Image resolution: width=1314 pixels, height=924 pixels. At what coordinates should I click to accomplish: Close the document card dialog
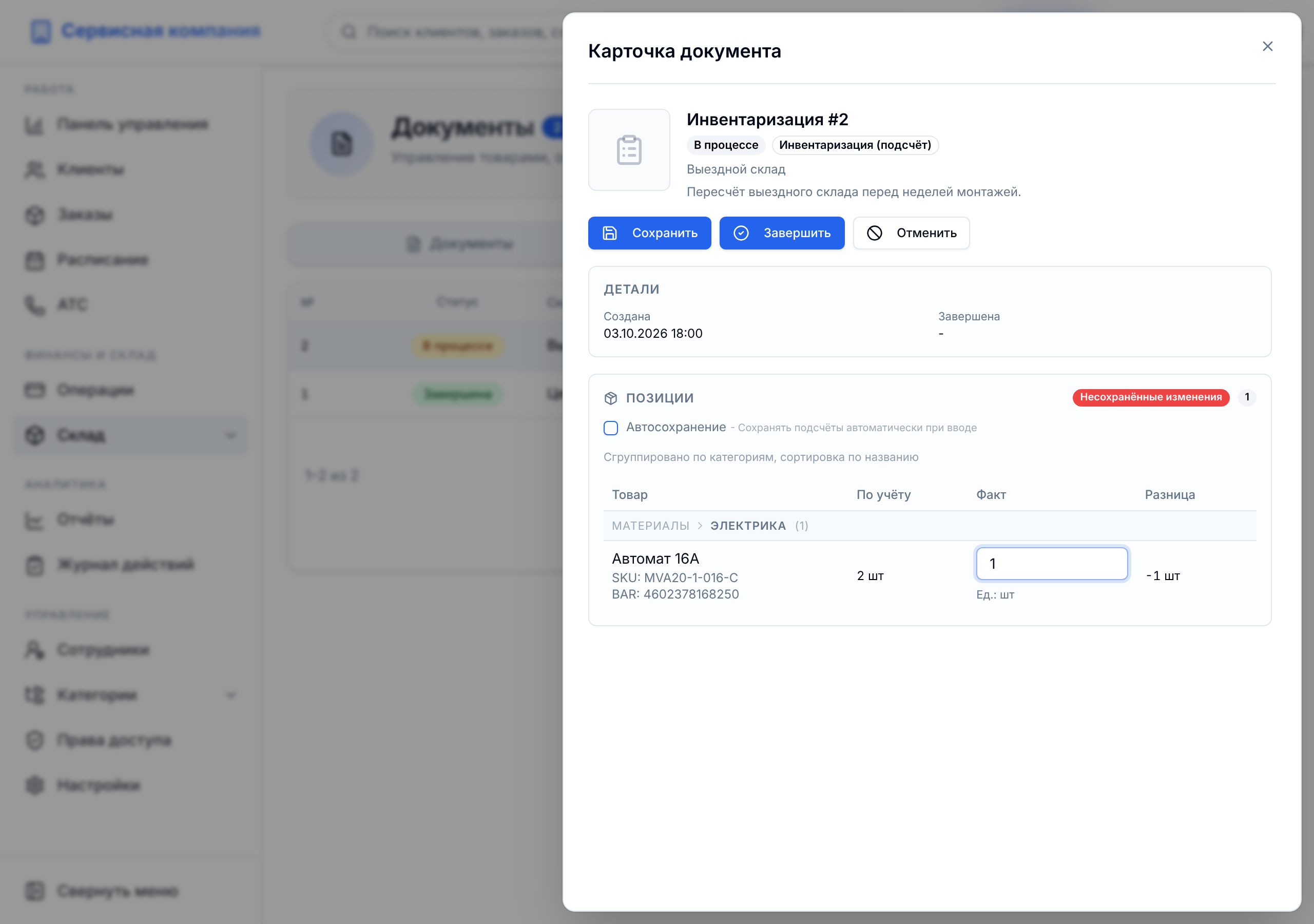1267,46
